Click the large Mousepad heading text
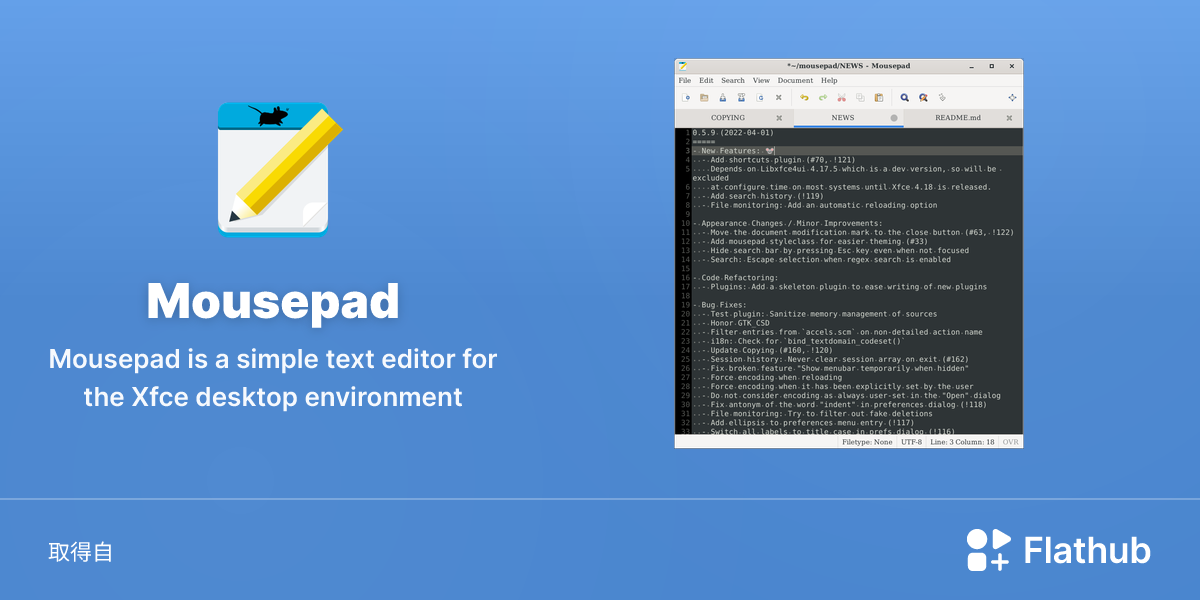Image resolution: width=1200 pixels, height=600 pixels. 273,301
